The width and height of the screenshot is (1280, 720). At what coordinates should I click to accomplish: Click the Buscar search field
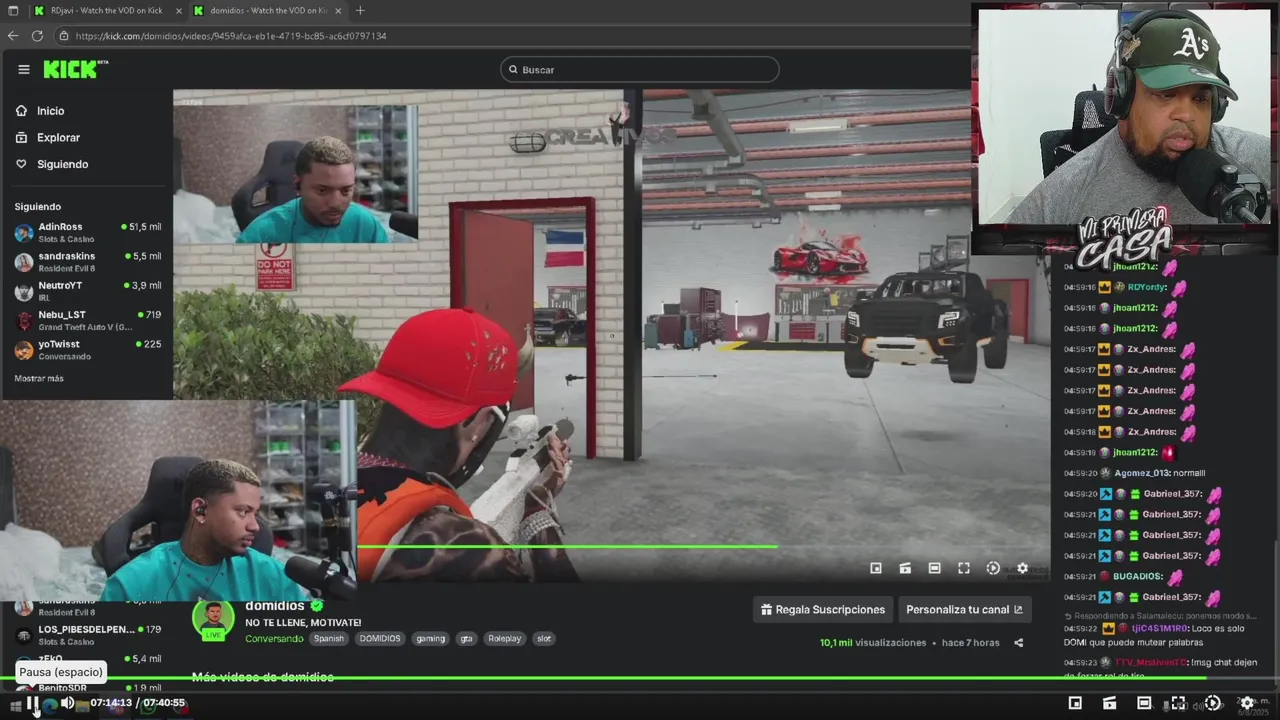click(640, 69)
